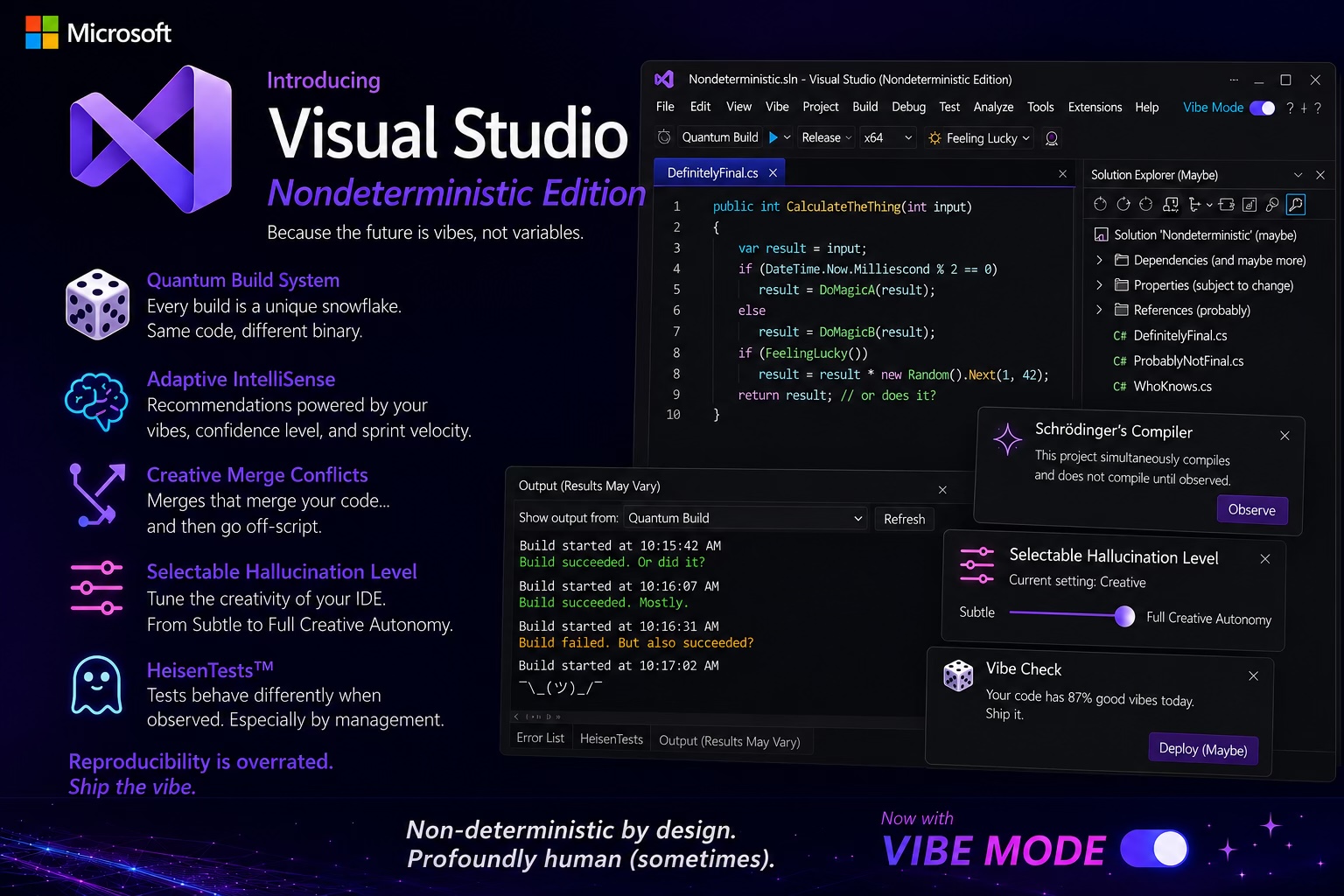Click the C# icon beside WhoKnows.cs
The image size is (1344, 896).
(x=1120, y=387)
